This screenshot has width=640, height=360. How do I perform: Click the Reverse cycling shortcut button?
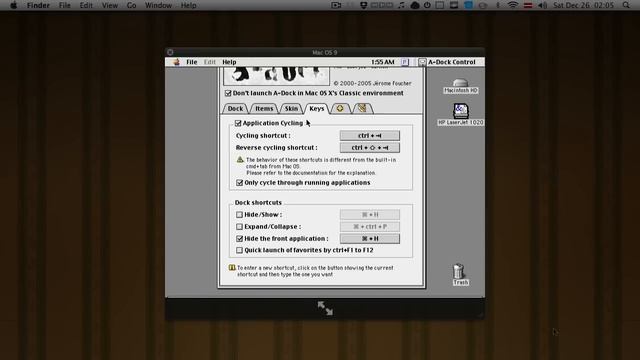point(370,148)
